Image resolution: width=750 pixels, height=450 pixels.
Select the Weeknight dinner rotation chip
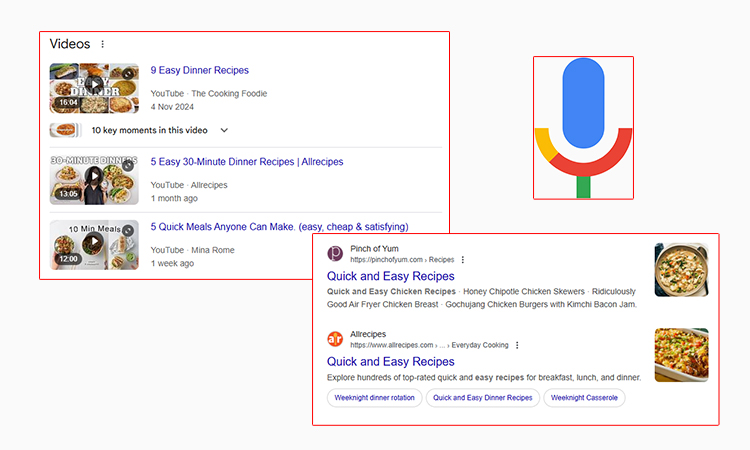coord(375,398)
